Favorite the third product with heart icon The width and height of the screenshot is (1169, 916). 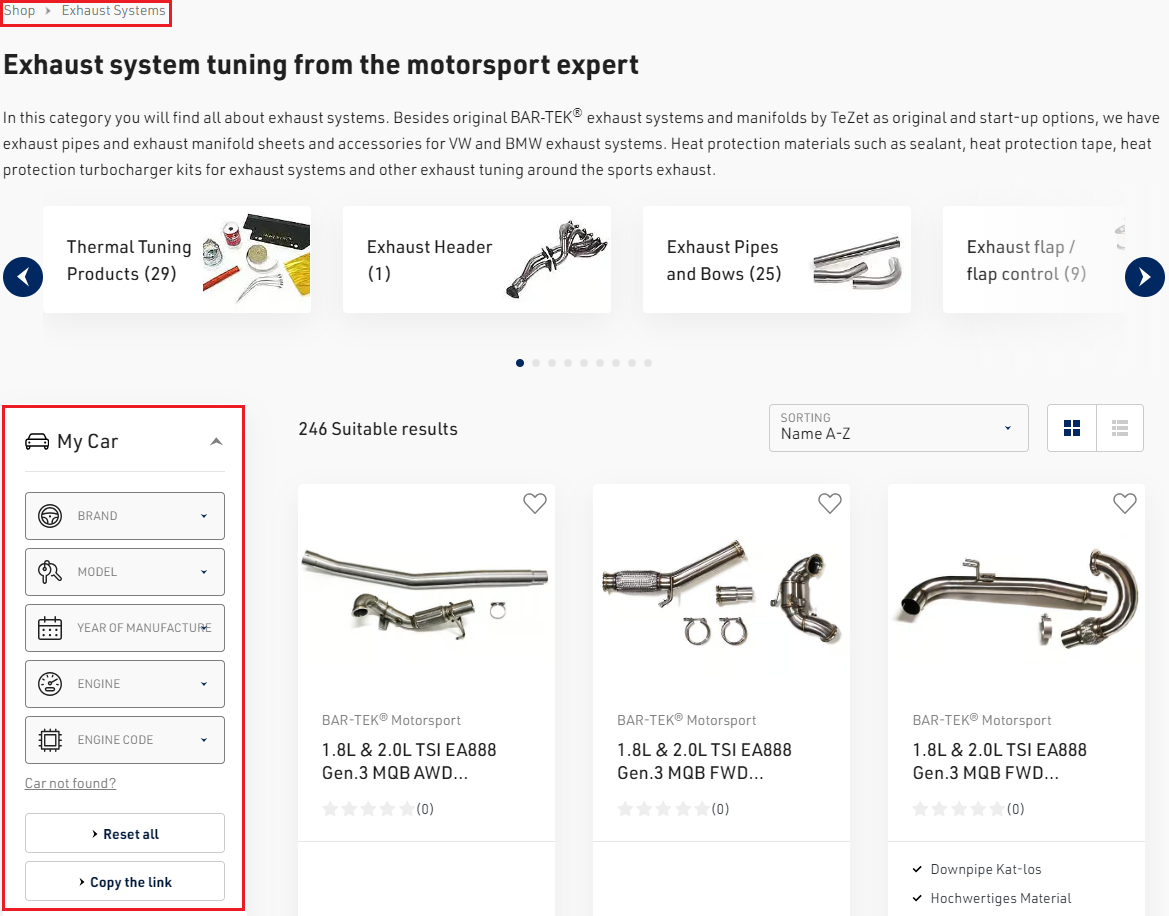tap(1125, 504)
